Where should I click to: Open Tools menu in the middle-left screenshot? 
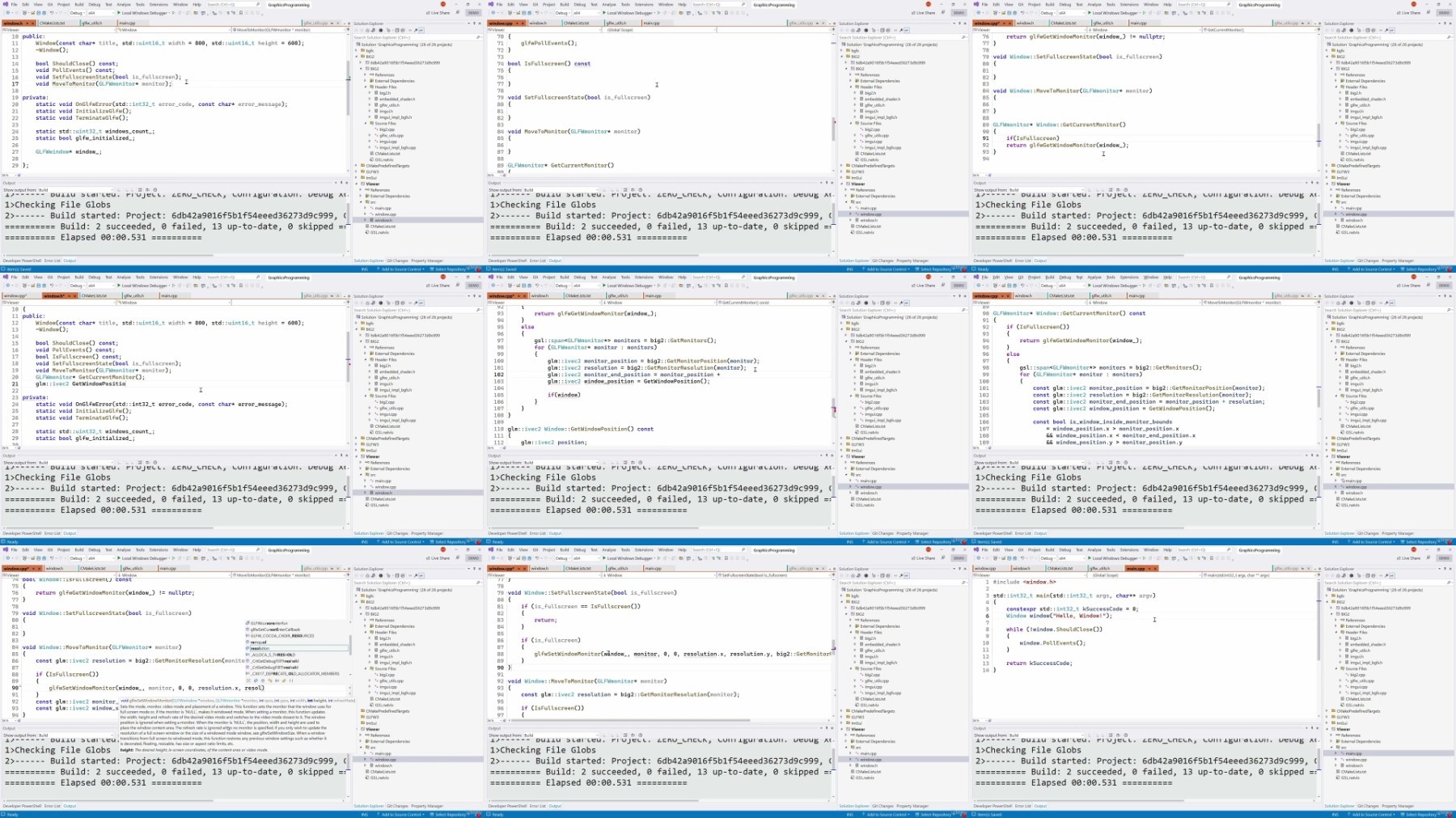[x=140, y=277]
